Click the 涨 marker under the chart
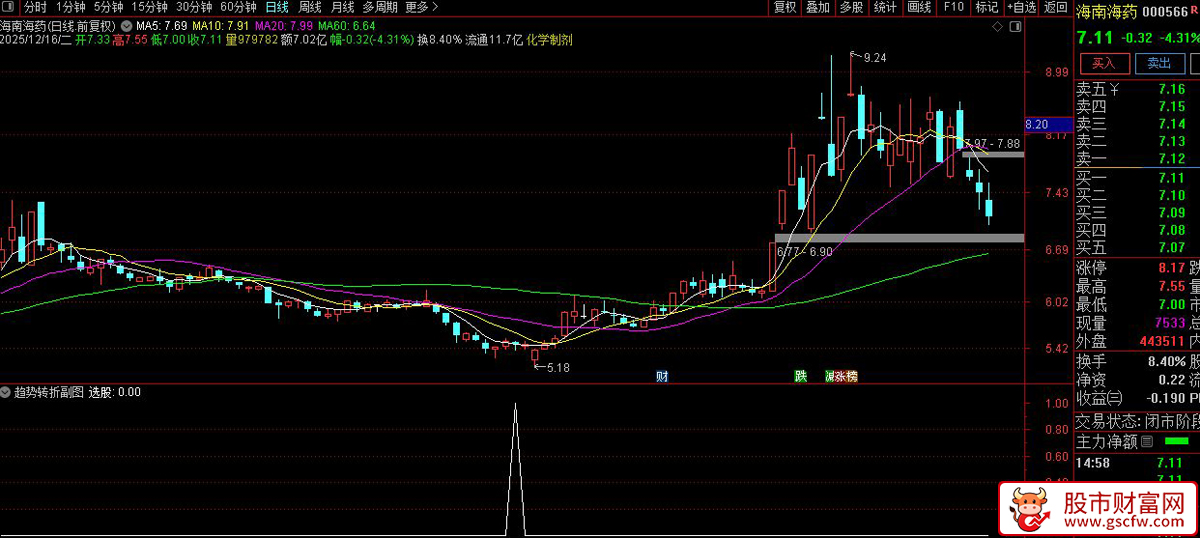 841,376
